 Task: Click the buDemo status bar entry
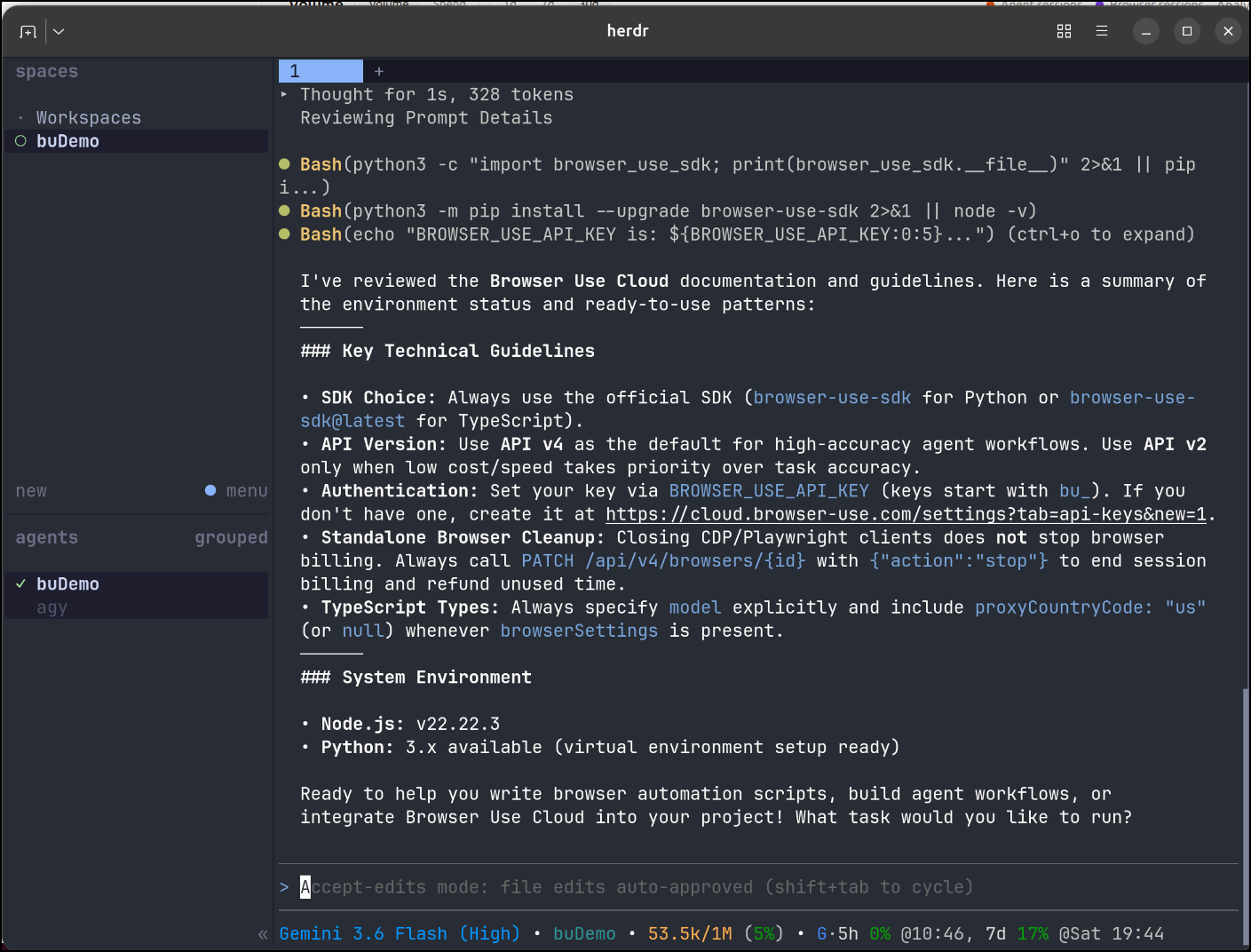point(584,934)
